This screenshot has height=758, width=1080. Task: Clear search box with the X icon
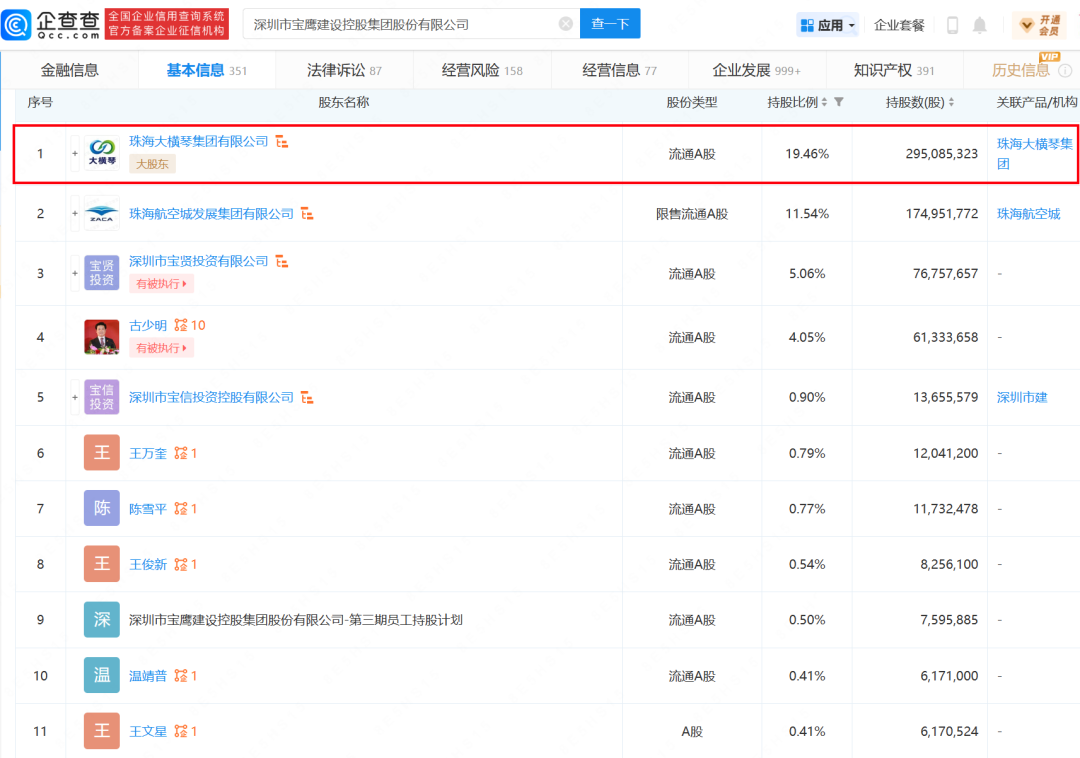click(565, 24)
